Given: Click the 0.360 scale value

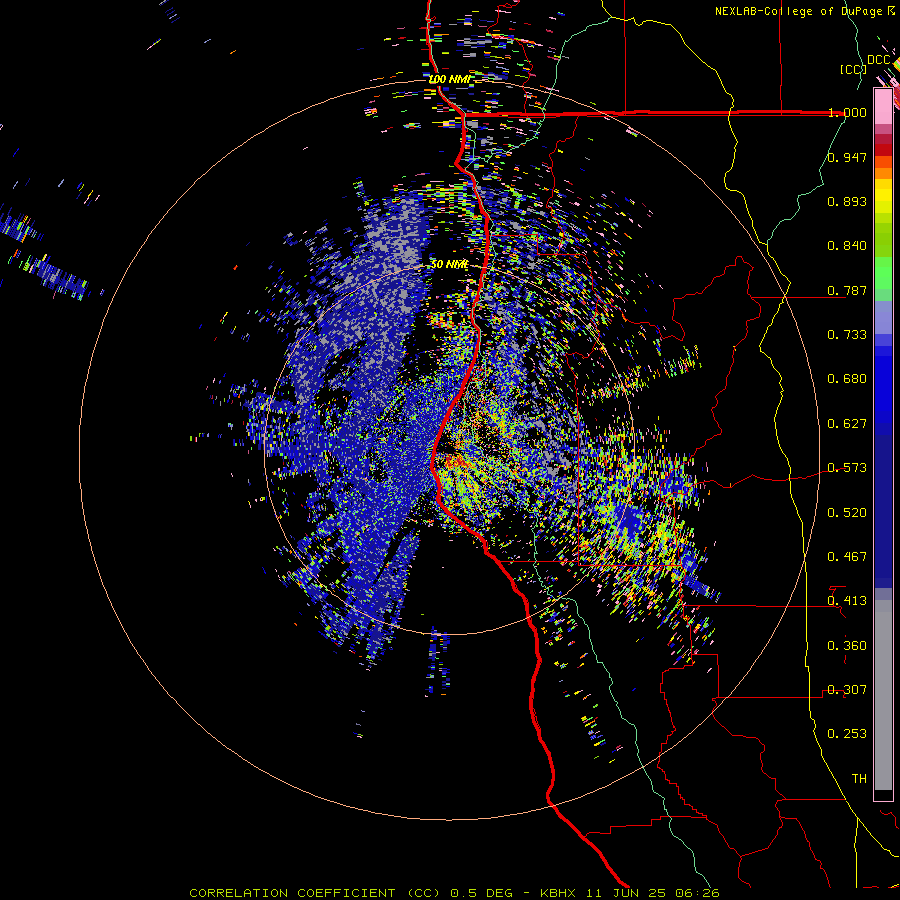Looking at the screenshot, I should pos(847,646).
